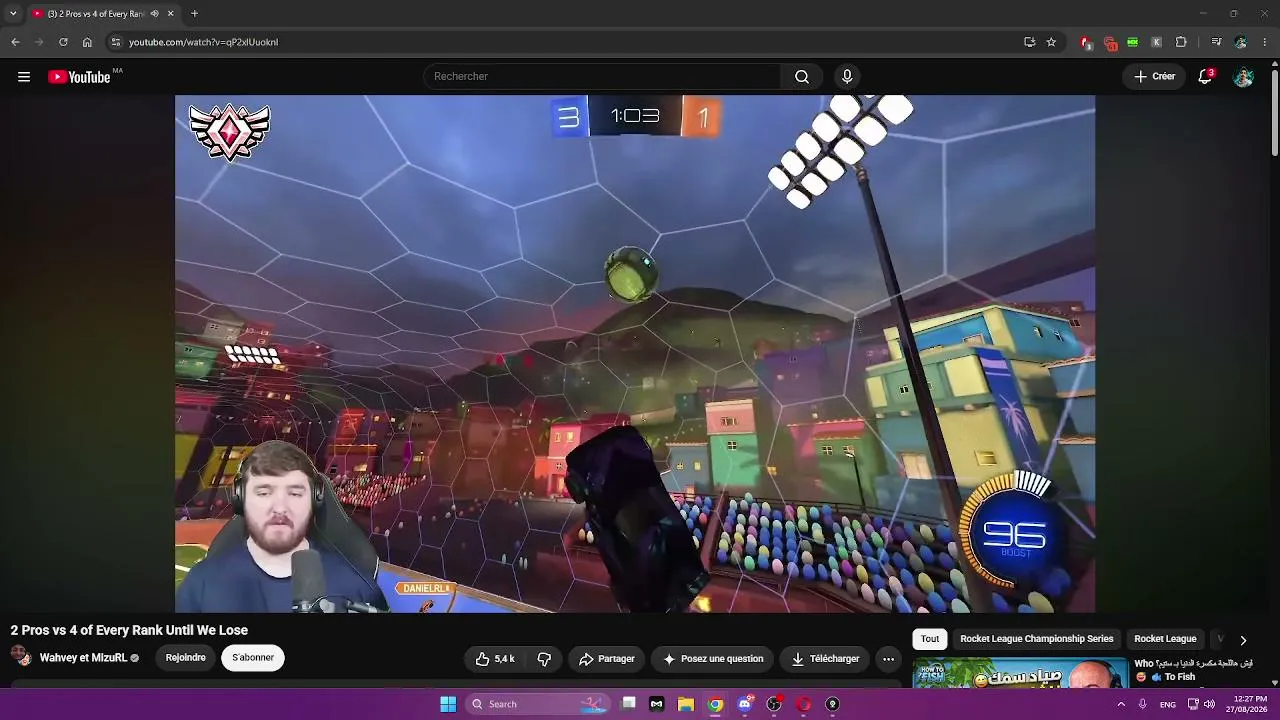Open File Explorer from the taskbar
Image resolution: width=1280 pixels, height=720 pixels.
tap(686, 704)
